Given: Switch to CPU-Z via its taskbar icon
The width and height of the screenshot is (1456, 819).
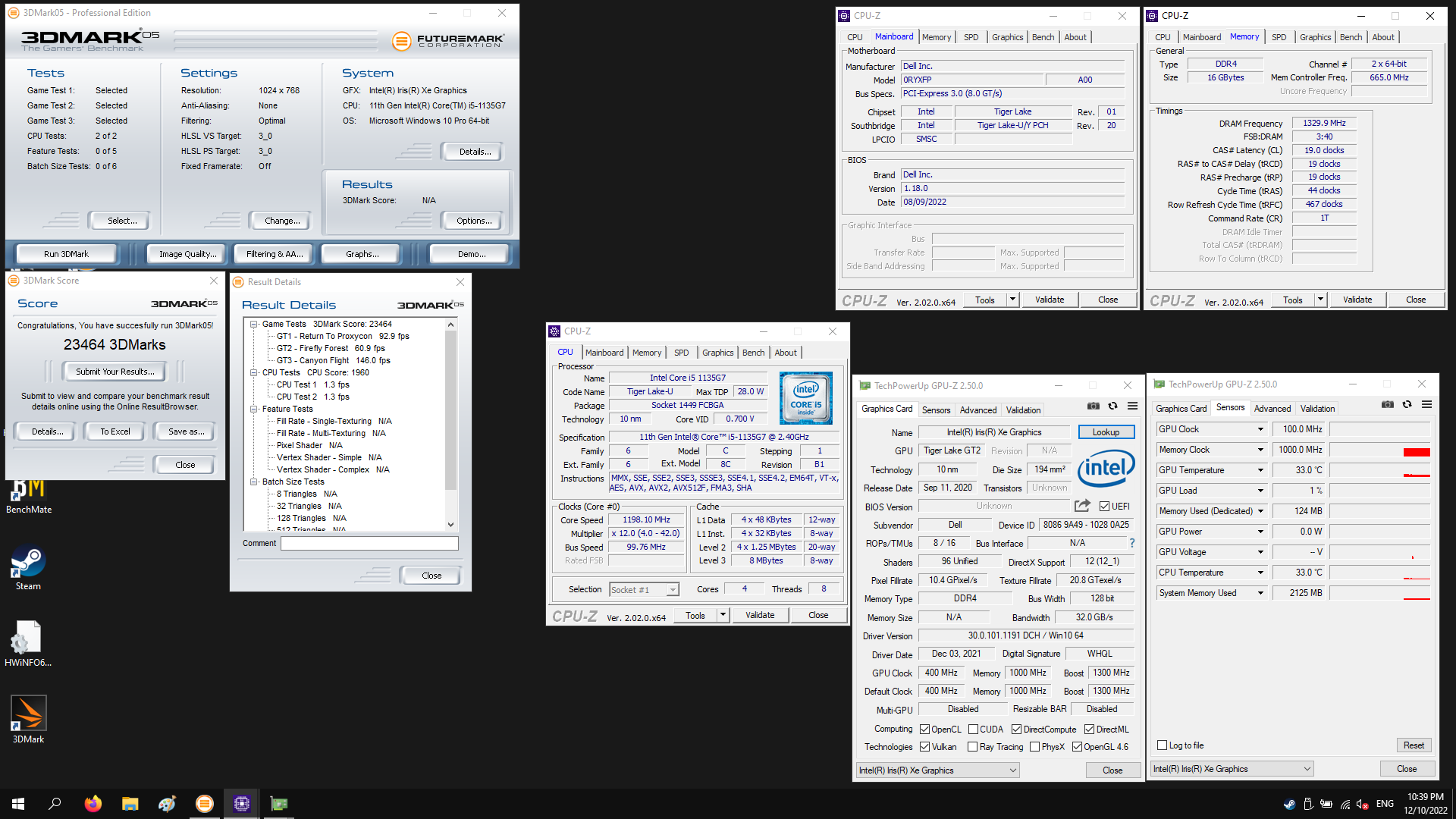Looking at the screenshot, I should [242, 804].
